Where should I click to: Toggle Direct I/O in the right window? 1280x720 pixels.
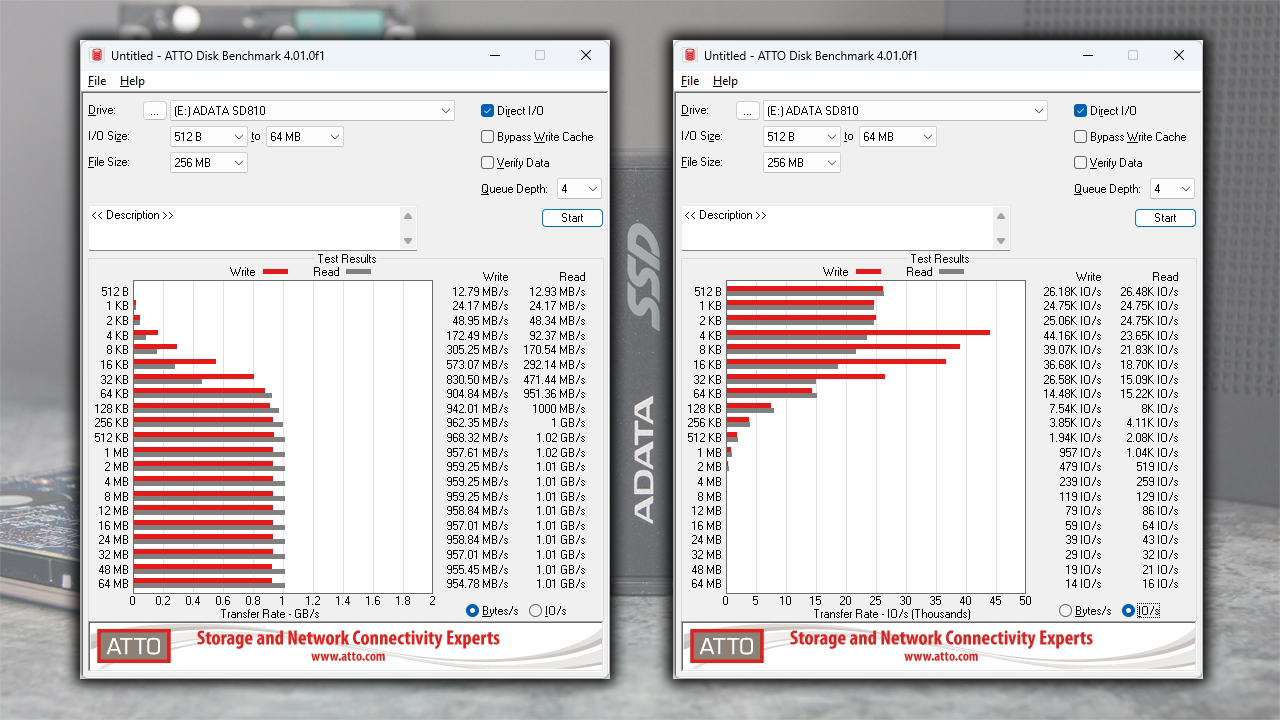1081,111
